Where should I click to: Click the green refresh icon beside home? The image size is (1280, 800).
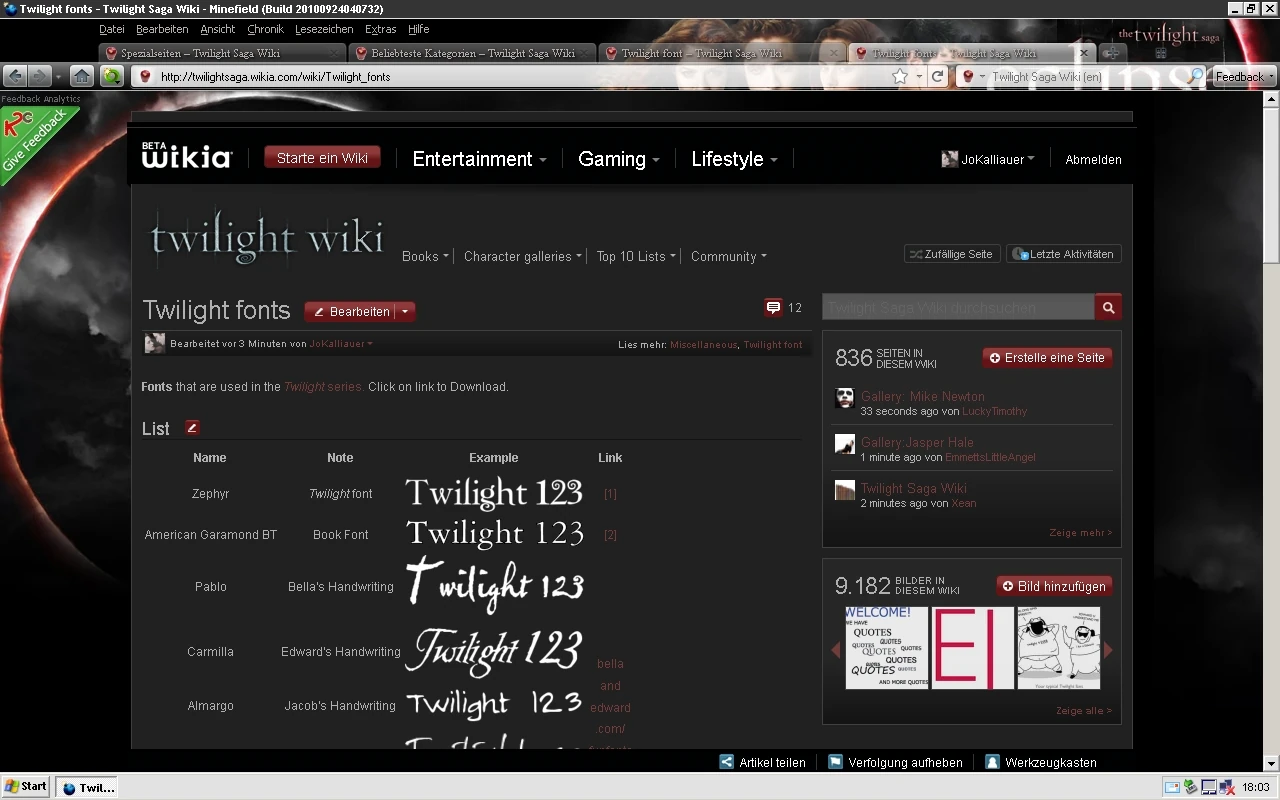tap(111, 76)
